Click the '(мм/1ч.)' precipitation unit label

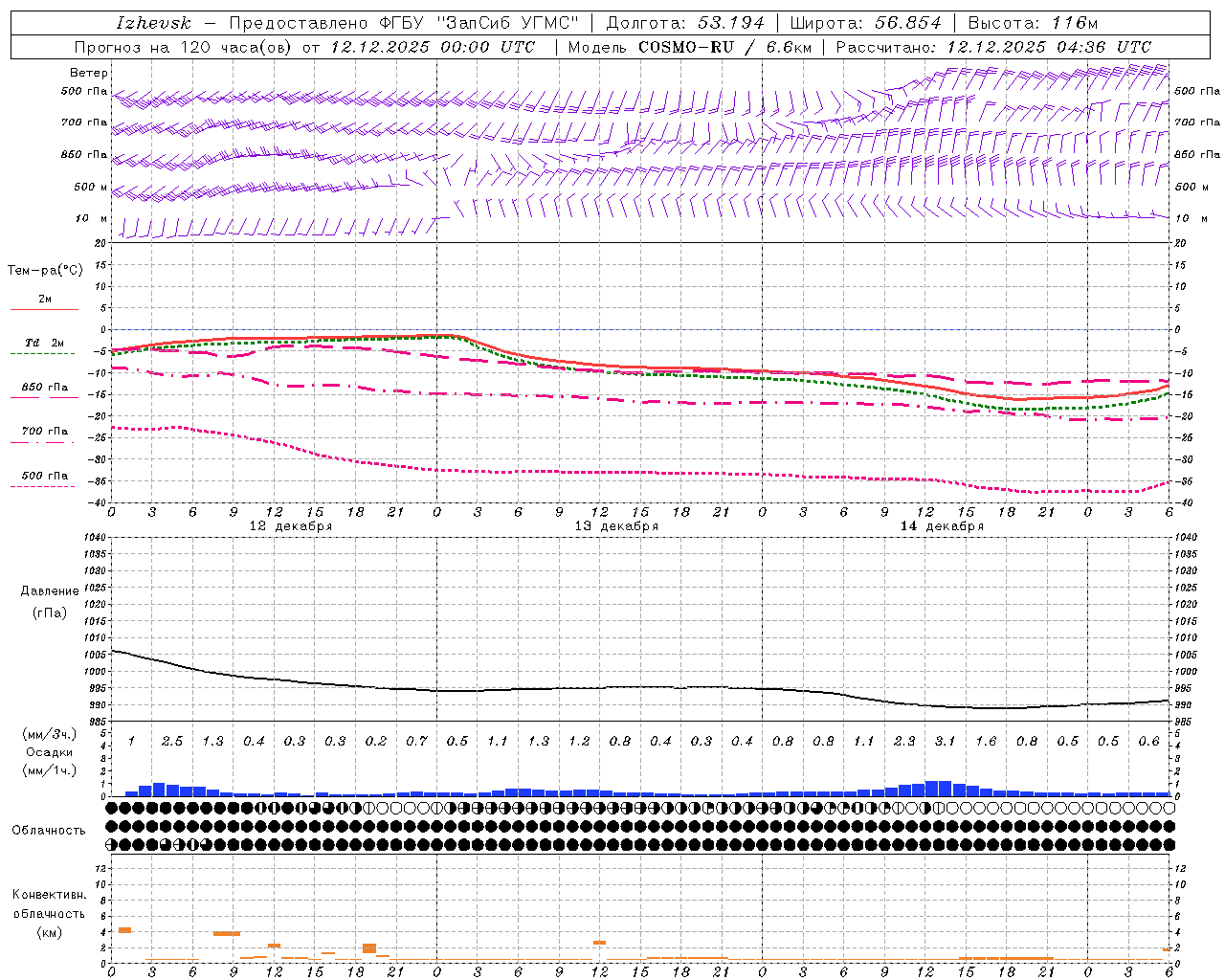[x=50, y=769]
